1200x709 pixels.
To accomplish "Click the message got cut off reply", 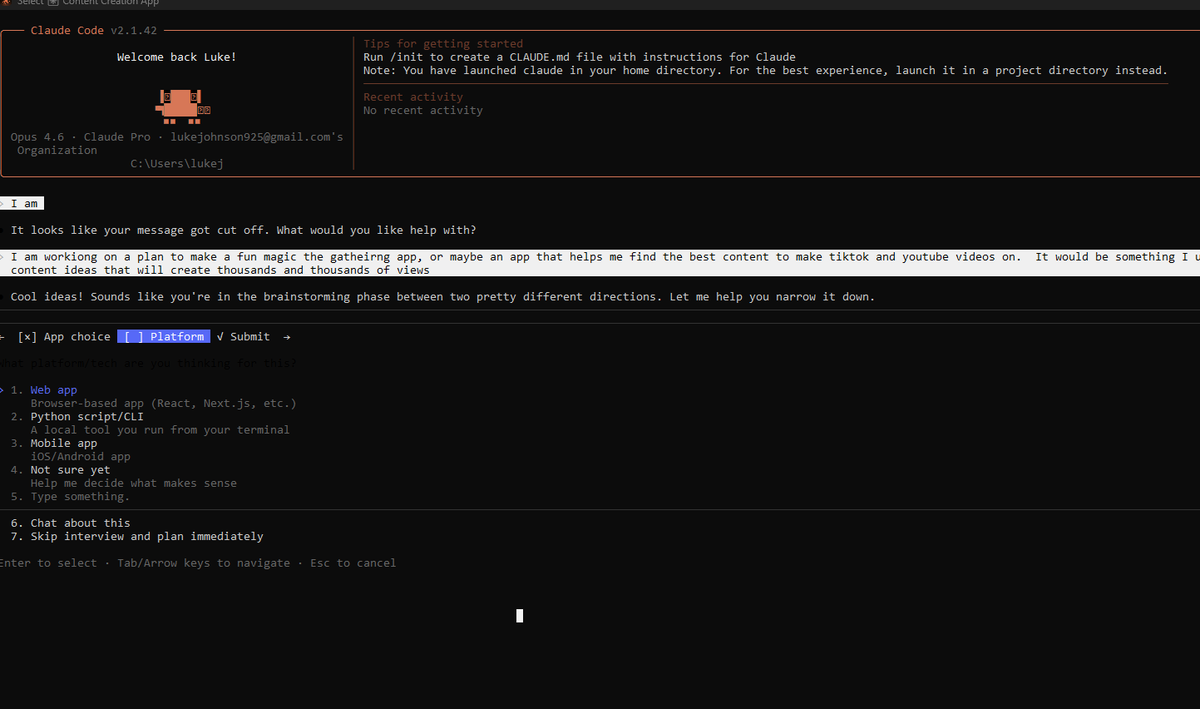I will [x=243, y=230].
